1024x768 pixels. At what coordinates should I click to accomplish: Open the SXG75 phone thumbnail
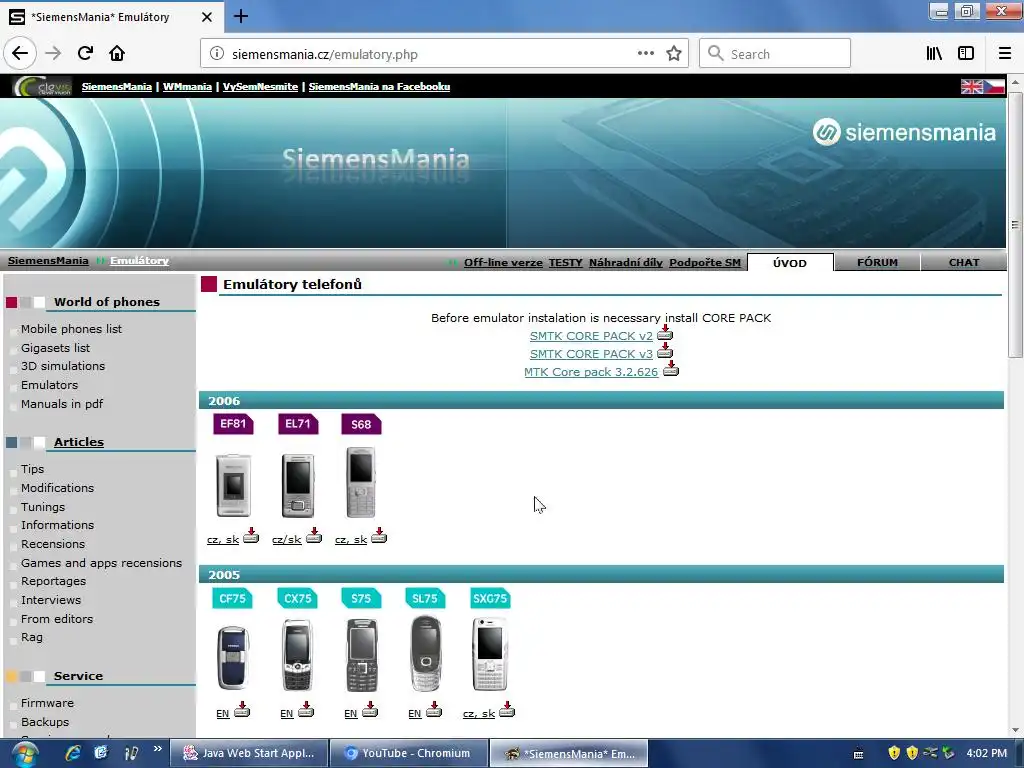point(490,654)
